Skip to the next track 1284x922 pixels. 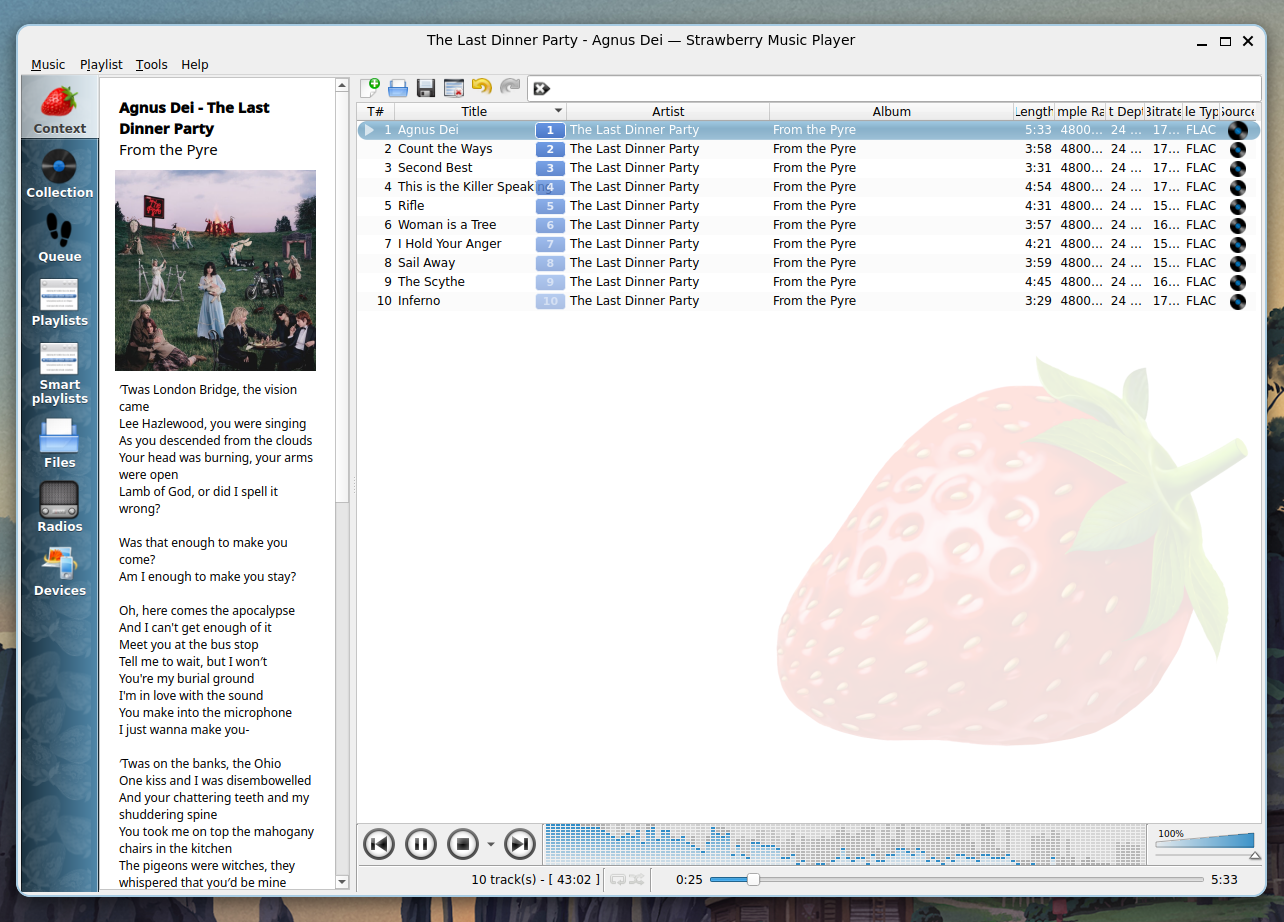(x=520, y=843)
